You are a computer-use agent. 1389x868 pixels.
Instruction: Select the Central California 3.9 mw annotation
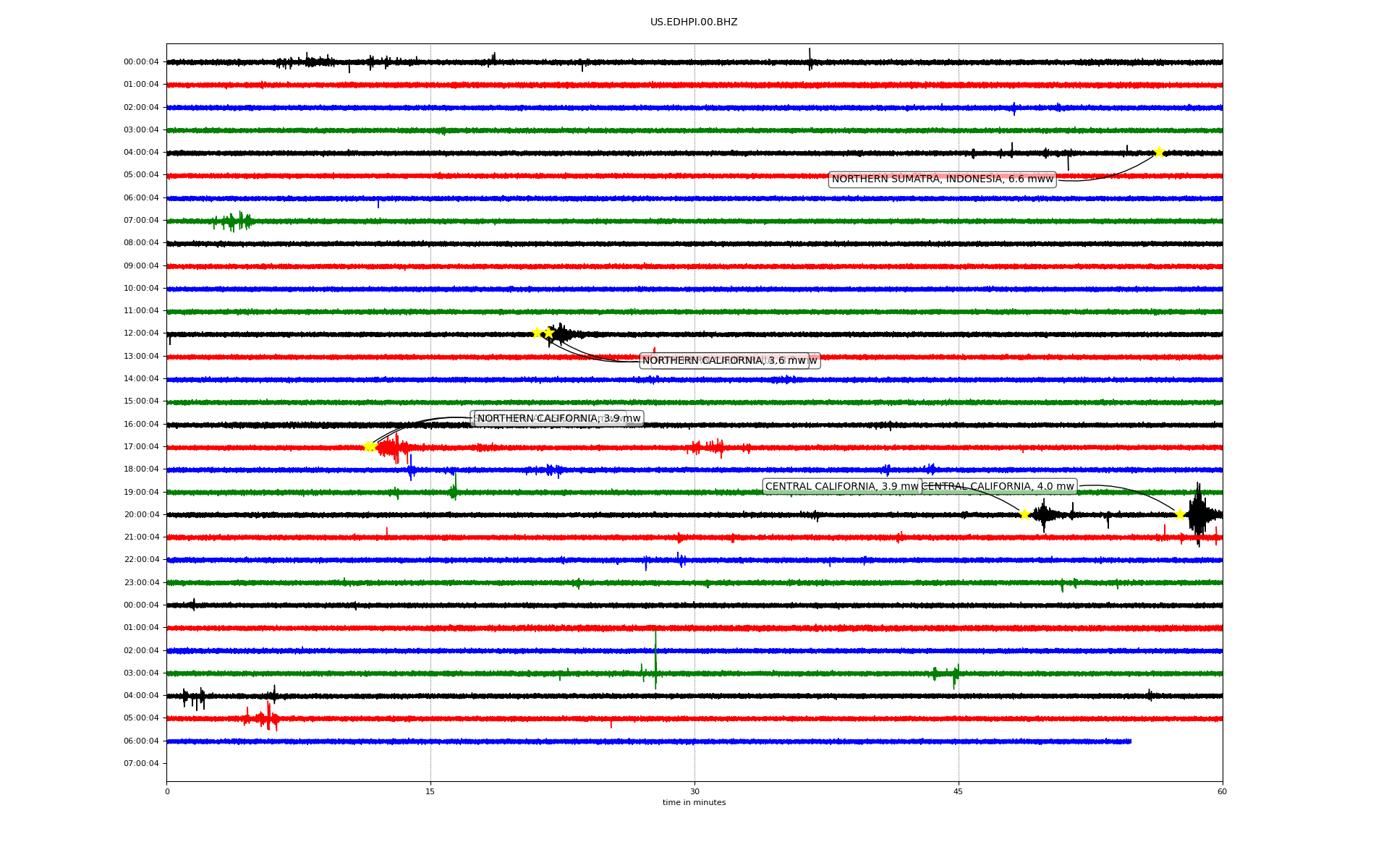click(x=841, y=487)
